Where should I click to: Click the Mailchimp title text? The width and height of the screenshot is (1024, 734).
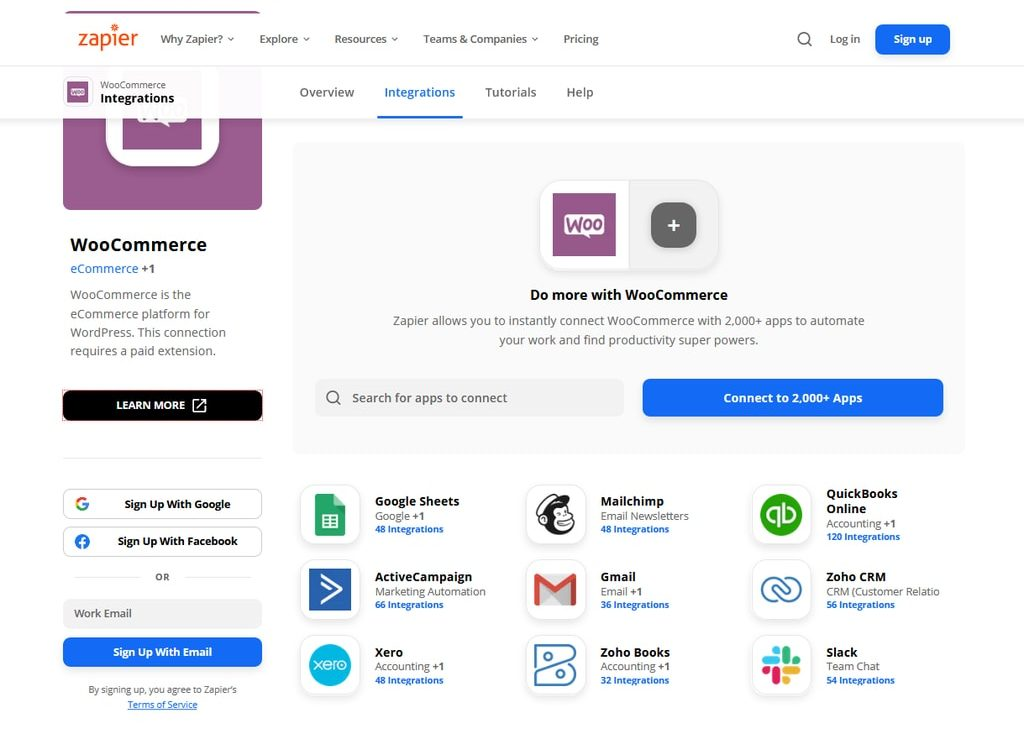click(632, 501)
